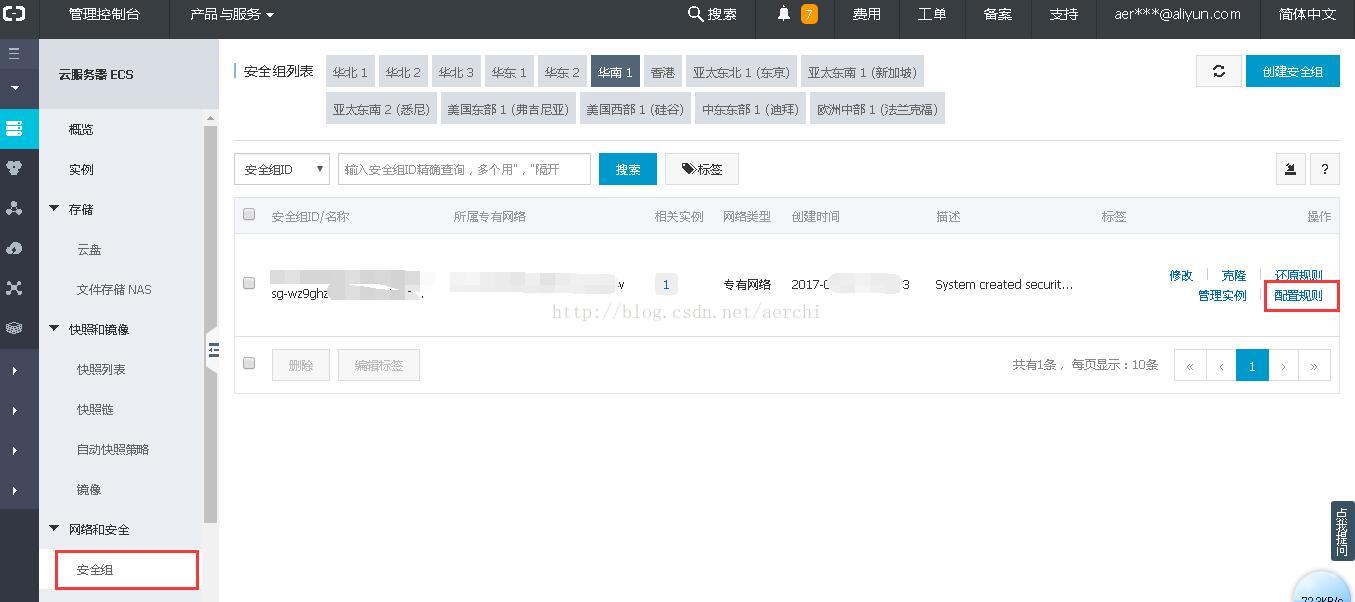
Task: Select the header select-all checkbox
Action: (249, 214)
